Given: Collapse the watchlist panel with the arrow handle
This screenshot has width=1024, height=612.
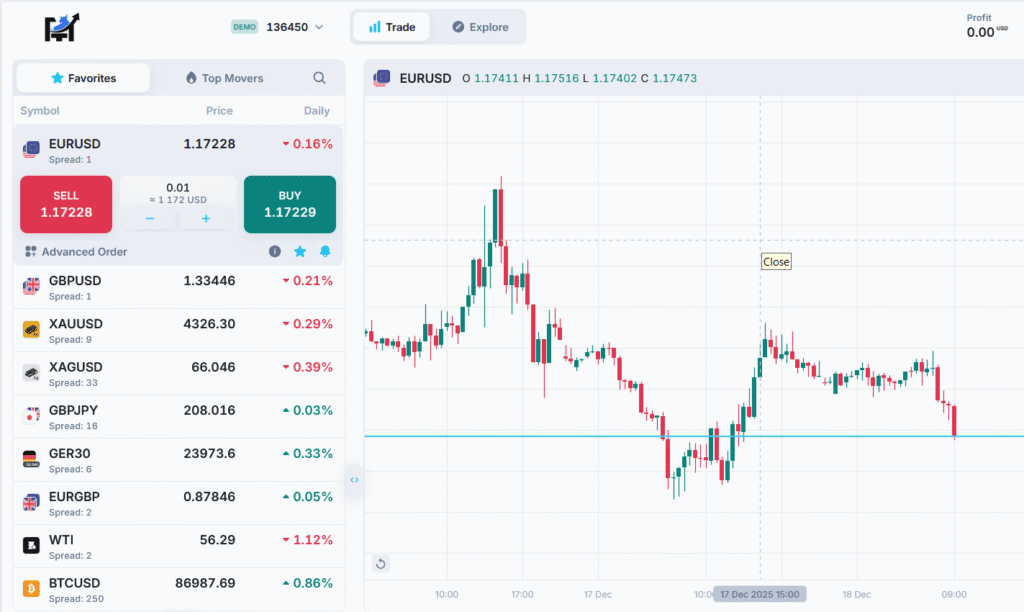Looking at the screenshot, I should [x=354, y=480].
